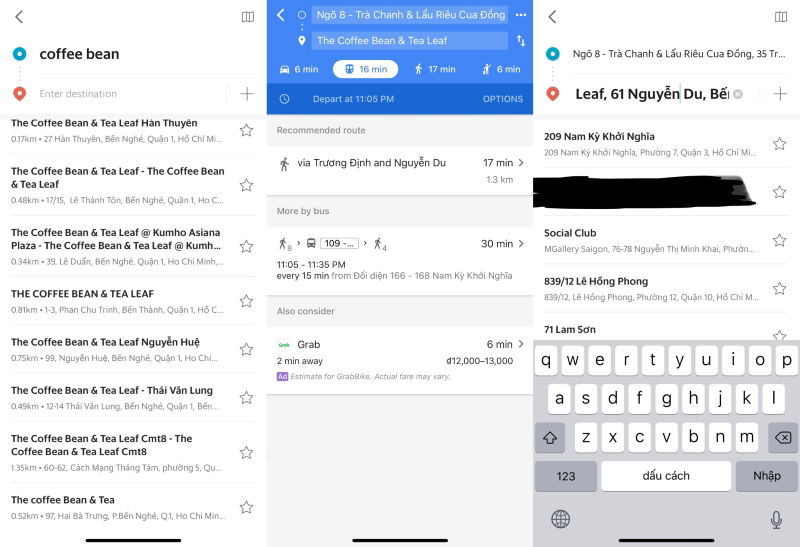800x547 pixels.
Task: Favorite the Thái Văn Lung Coffee Bean result
Action: point(246,397)
